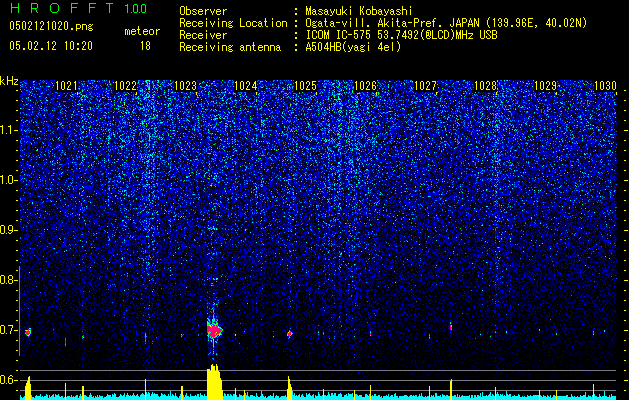The width and height of the screenshot is (629, 400).
Task: Click the 0.9 kHz axis label
Action: pyautogui.click(x=7, y=230)
